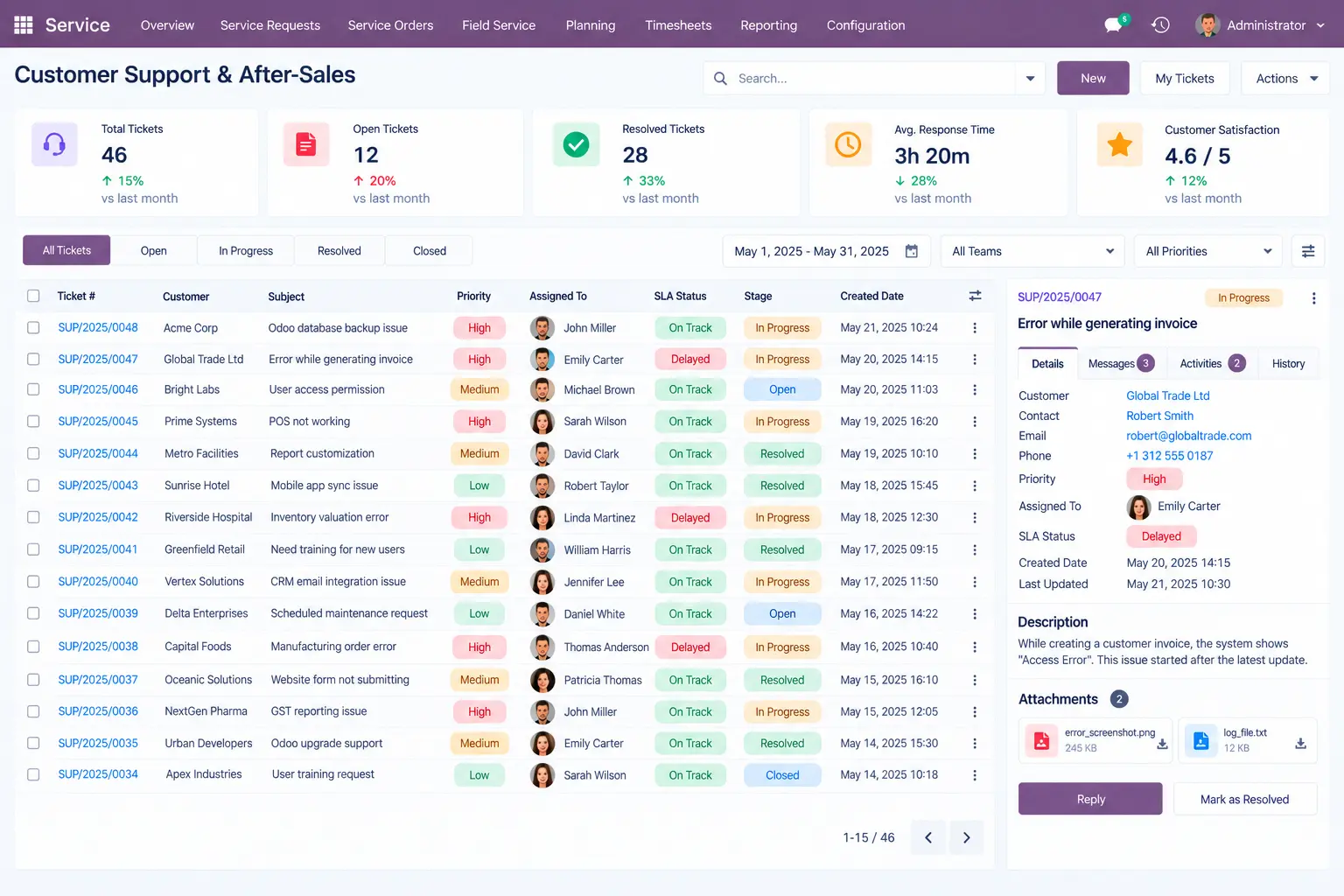Click the Subject 'POS not working'
1344x896 pixels.
coord(309,421)
